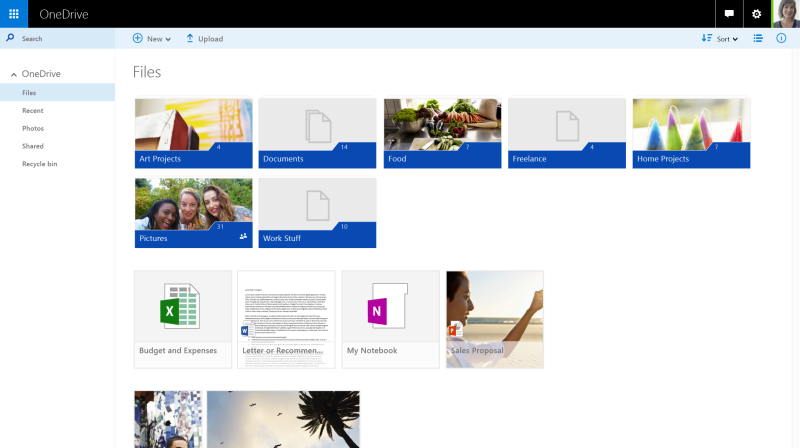Open the app launcher grid icon

(13, 14)
